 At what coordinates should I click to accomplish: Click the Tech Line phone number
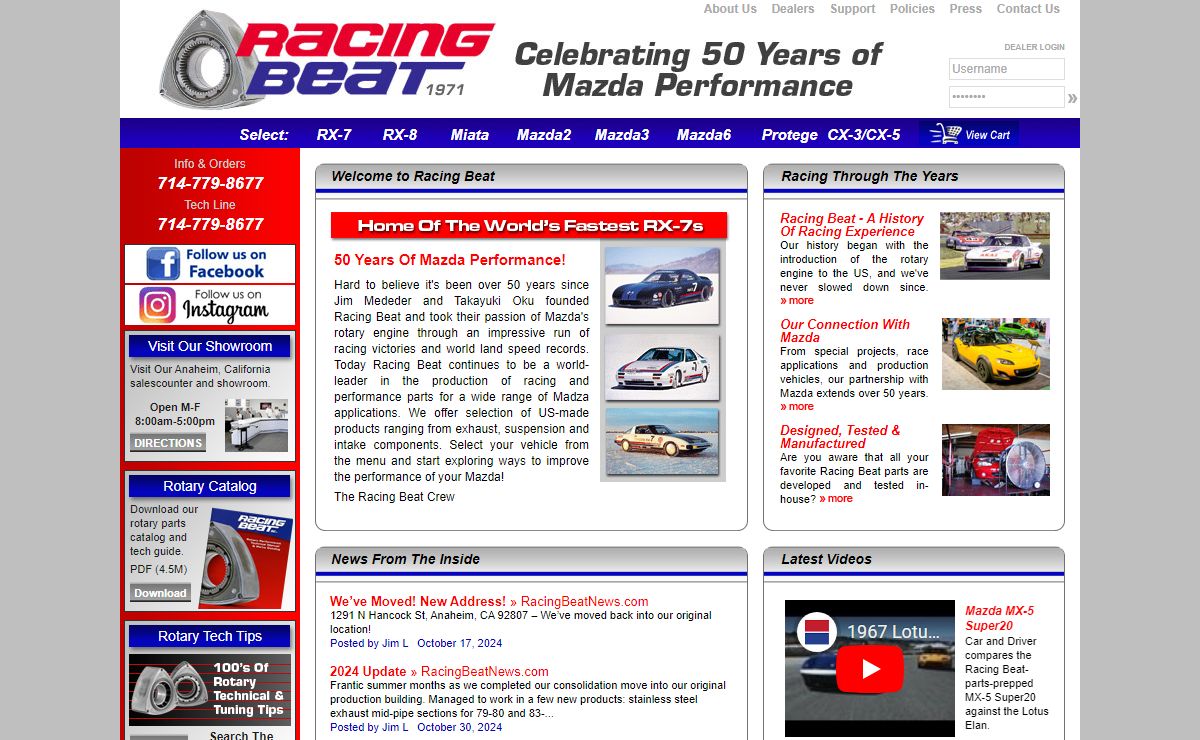coord(210,224)
